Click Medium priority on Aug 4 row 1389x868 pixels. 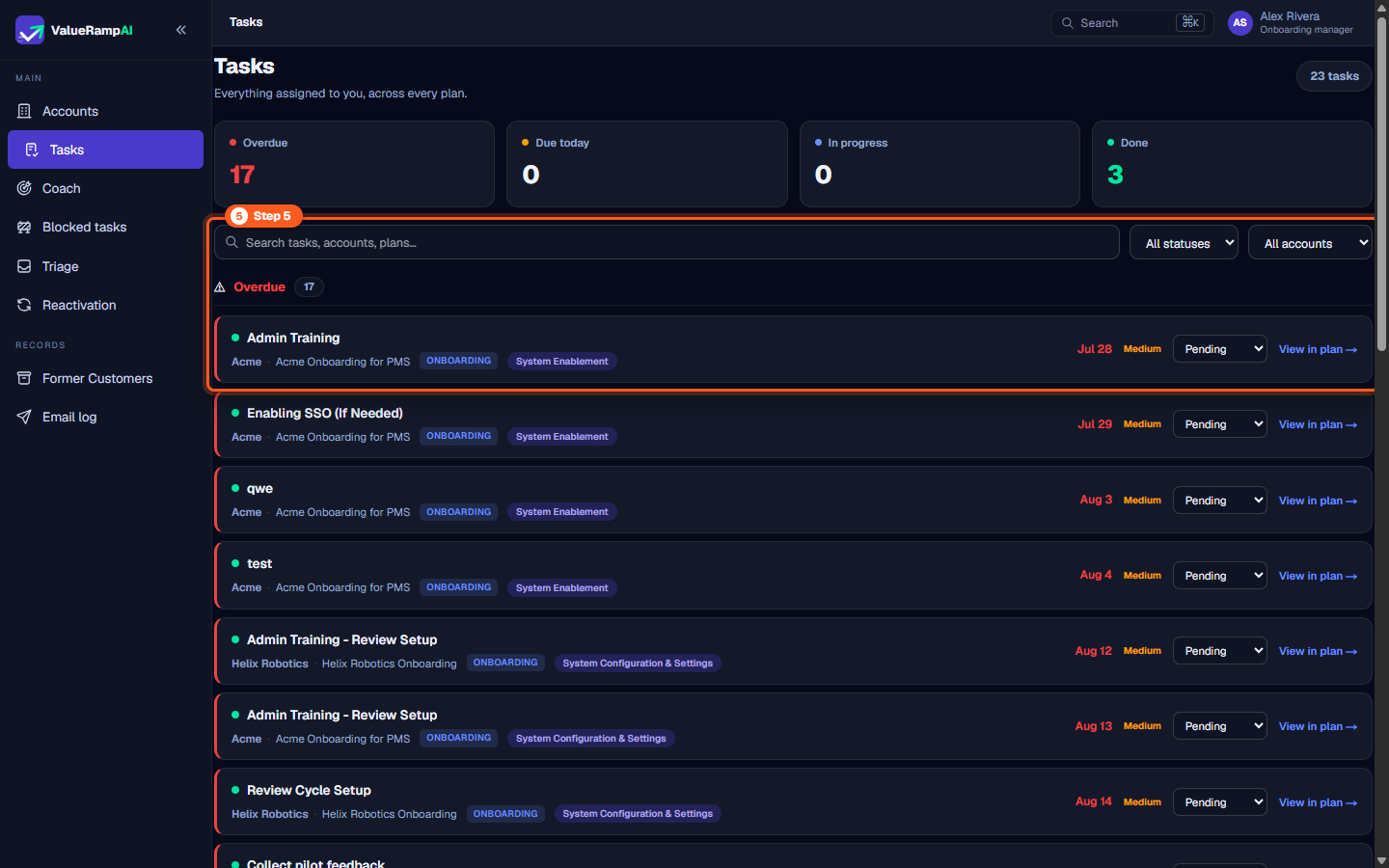1142,576
